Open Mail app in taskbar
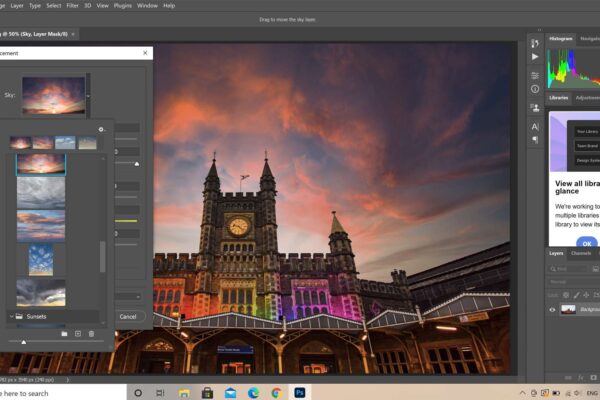The image size is (600, 400). tap(230, 393)
